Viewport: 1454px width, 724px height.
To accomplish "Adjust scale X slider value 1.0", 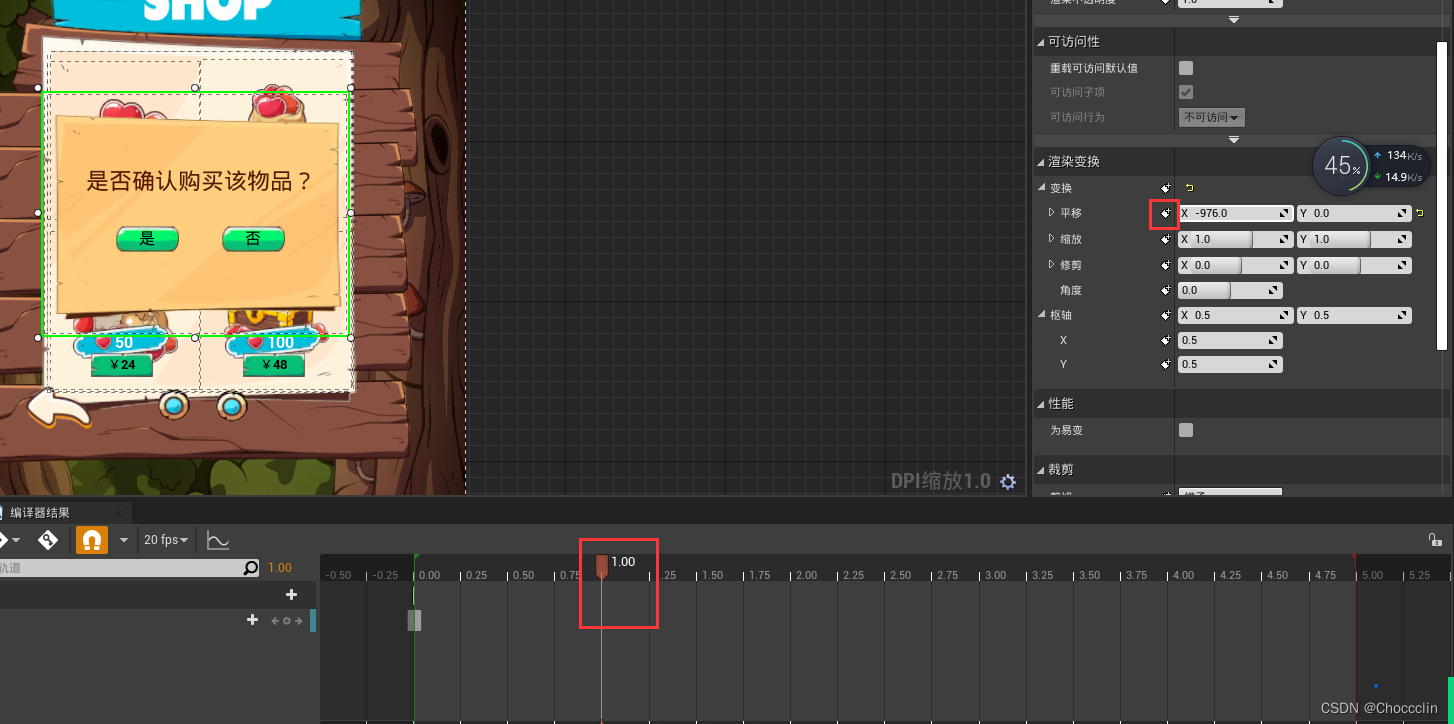I will (1235, 239).
